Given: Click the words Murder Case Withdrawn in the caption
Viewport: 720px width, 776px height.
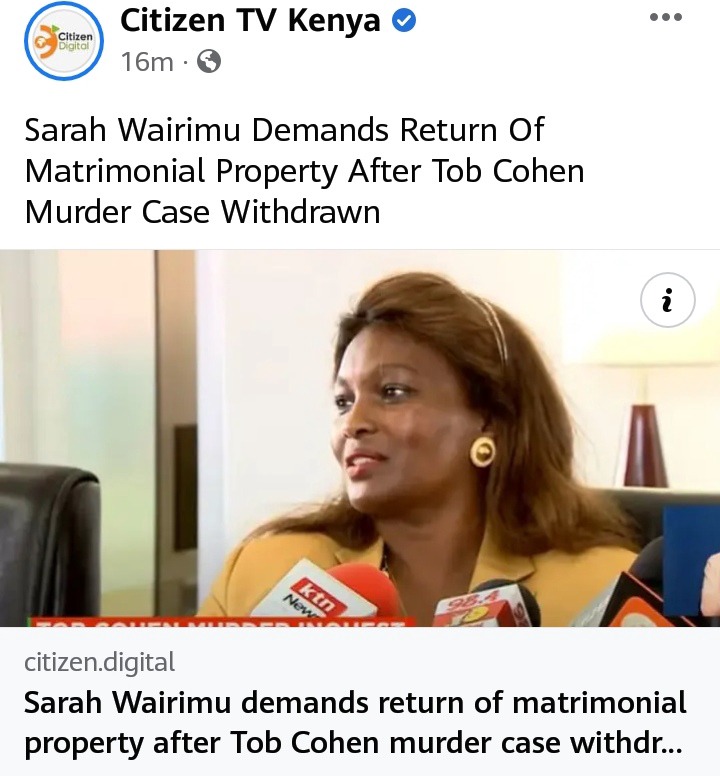Looking at the screenshot, I should pyautogui.click(x=202, y=212).
